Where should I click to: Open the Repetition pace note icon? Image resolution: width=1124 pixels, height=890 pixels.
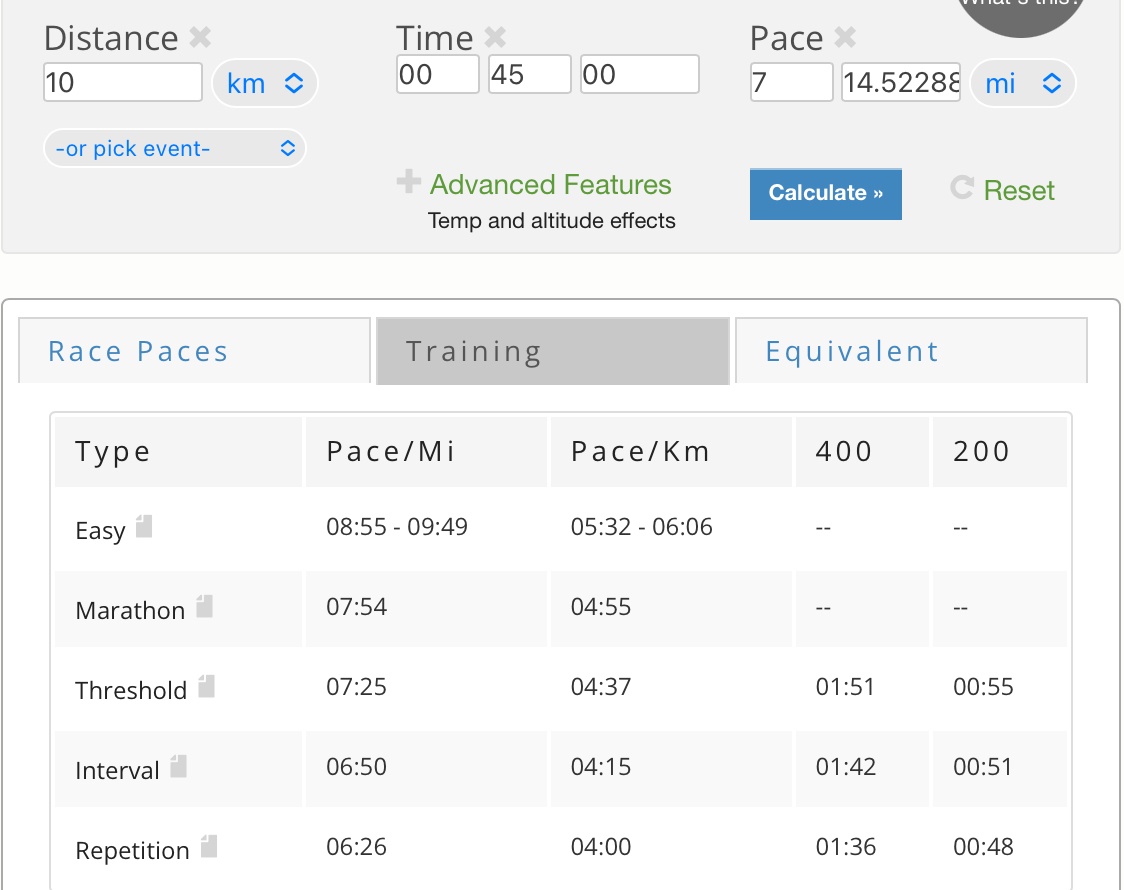pos(208,846)
